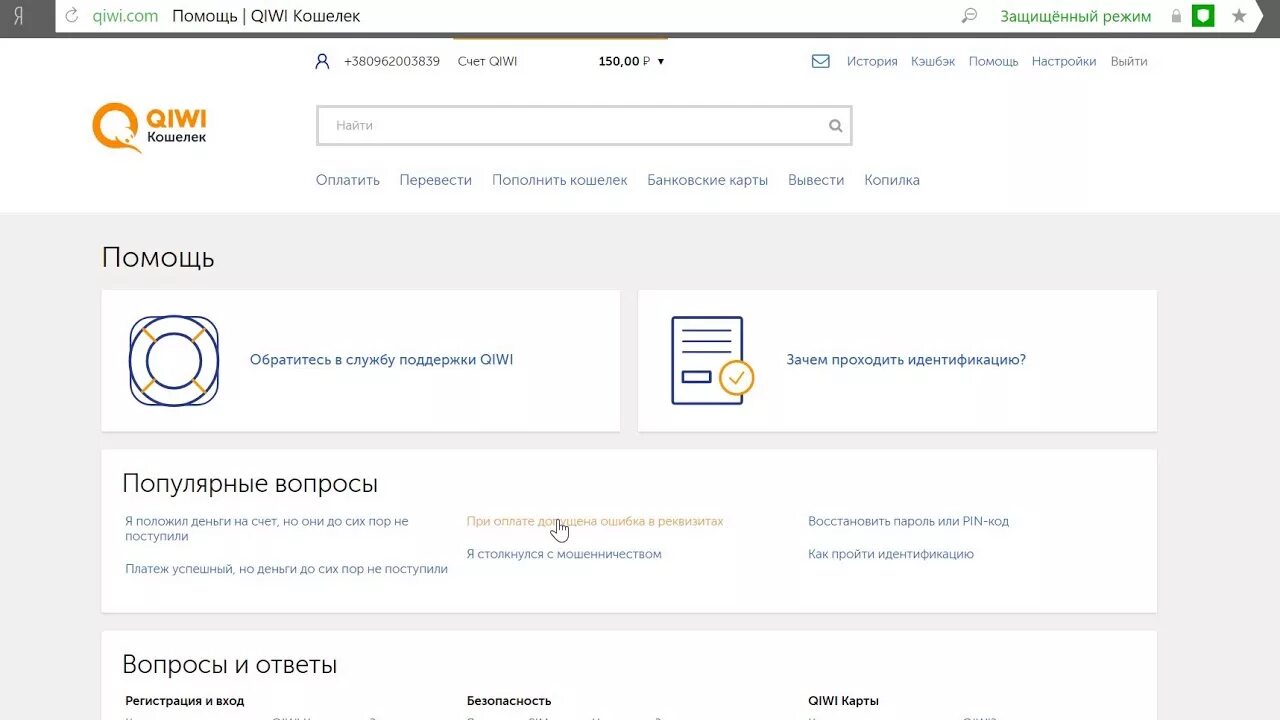Image resolution: width=1280 pixels, height=720 pixels.
Task: Click Обратитесь в службу поддержки QIWI
Action: [381, 360]
